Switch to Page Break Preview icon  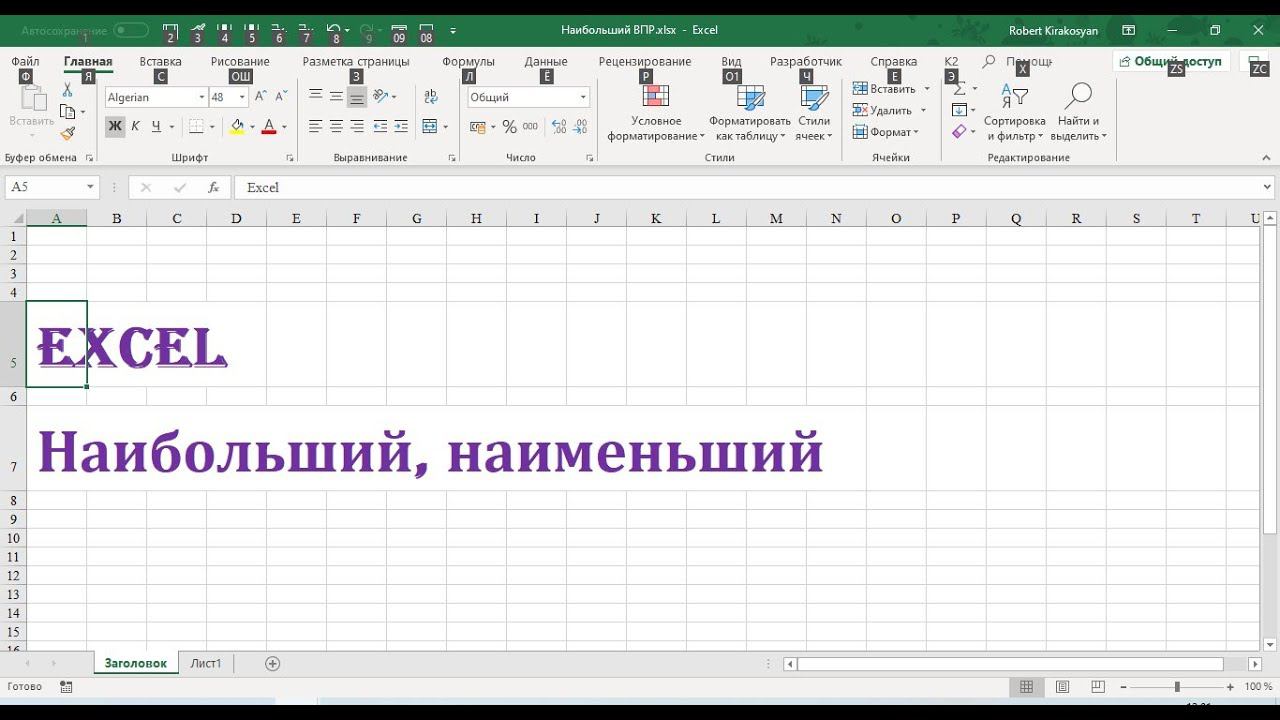pyautogui.click(x=1098, y=687)
